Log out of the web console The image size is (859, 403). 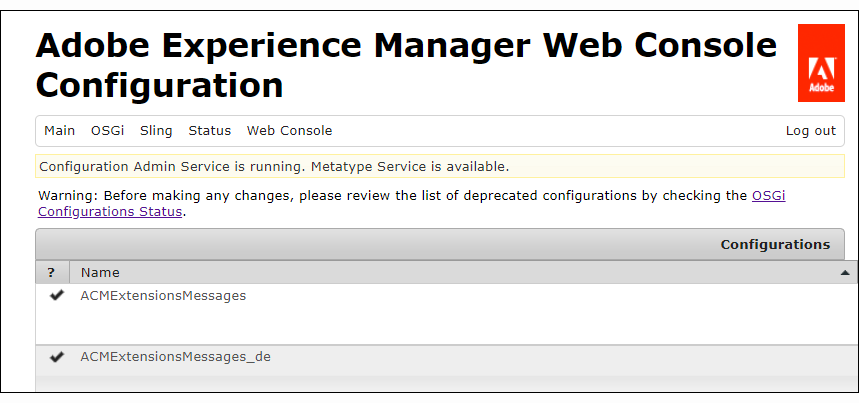point(810,131)
